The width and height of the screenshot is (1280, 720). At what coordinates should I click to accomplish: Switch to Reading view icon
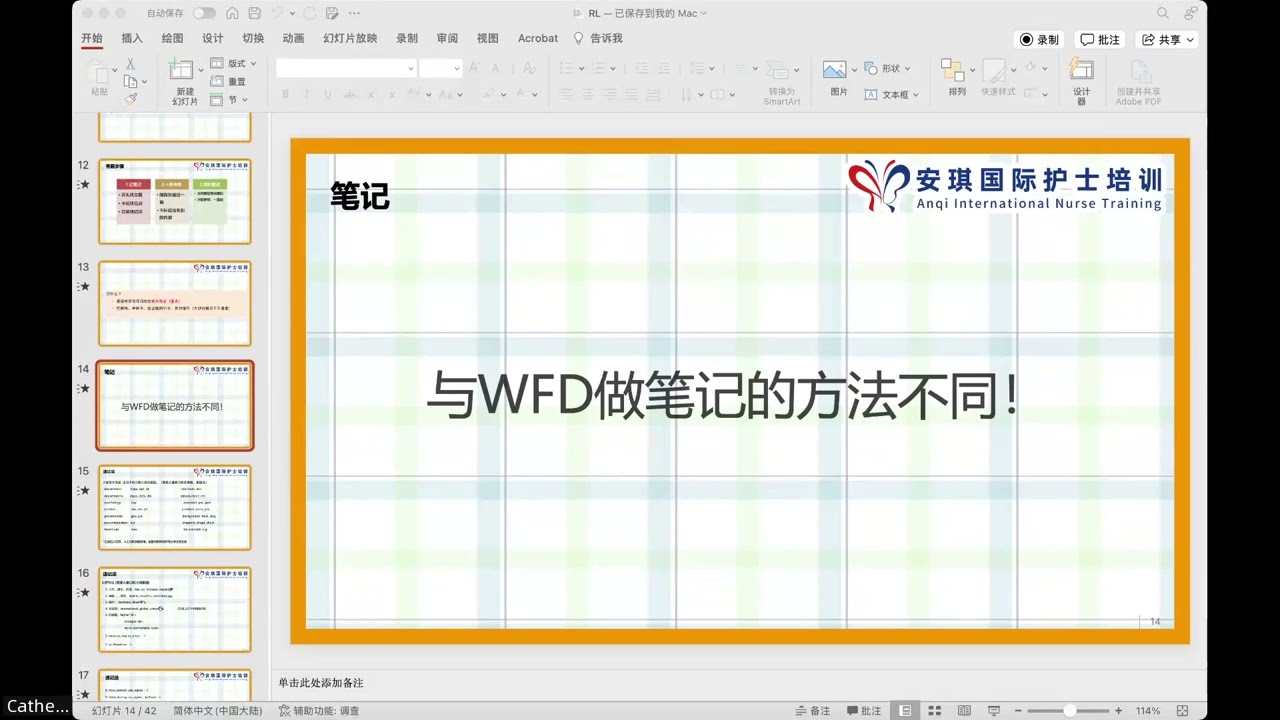pyautogui.click(x=964, y=711)
